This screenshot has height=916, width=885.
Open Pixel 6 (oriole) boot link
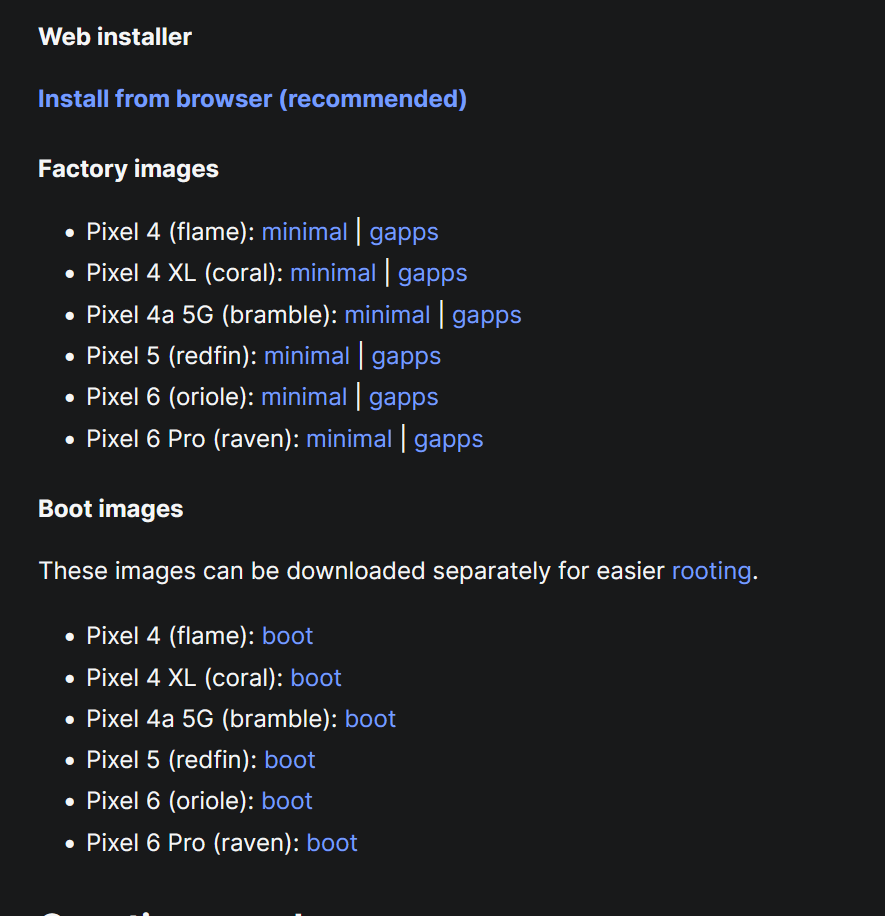[287, 801]
